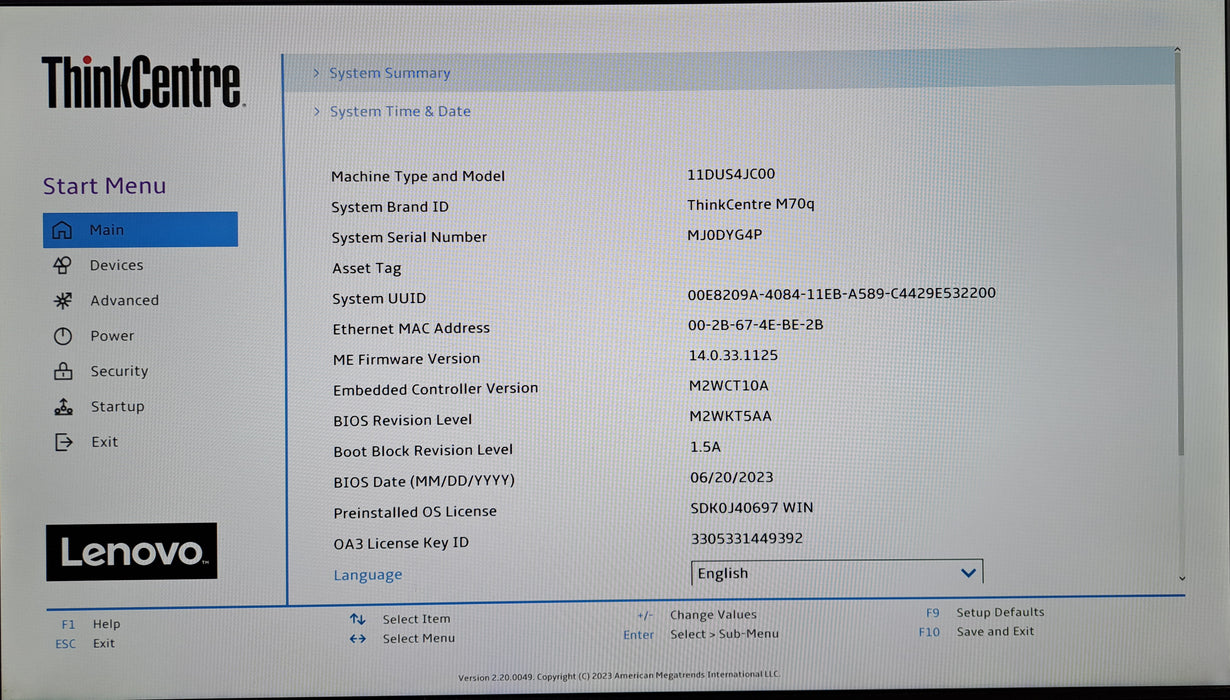Click the Devices shapes icon
Image resolution: width=1230 pixels, height=700 pixels.
tap(62, 265)
